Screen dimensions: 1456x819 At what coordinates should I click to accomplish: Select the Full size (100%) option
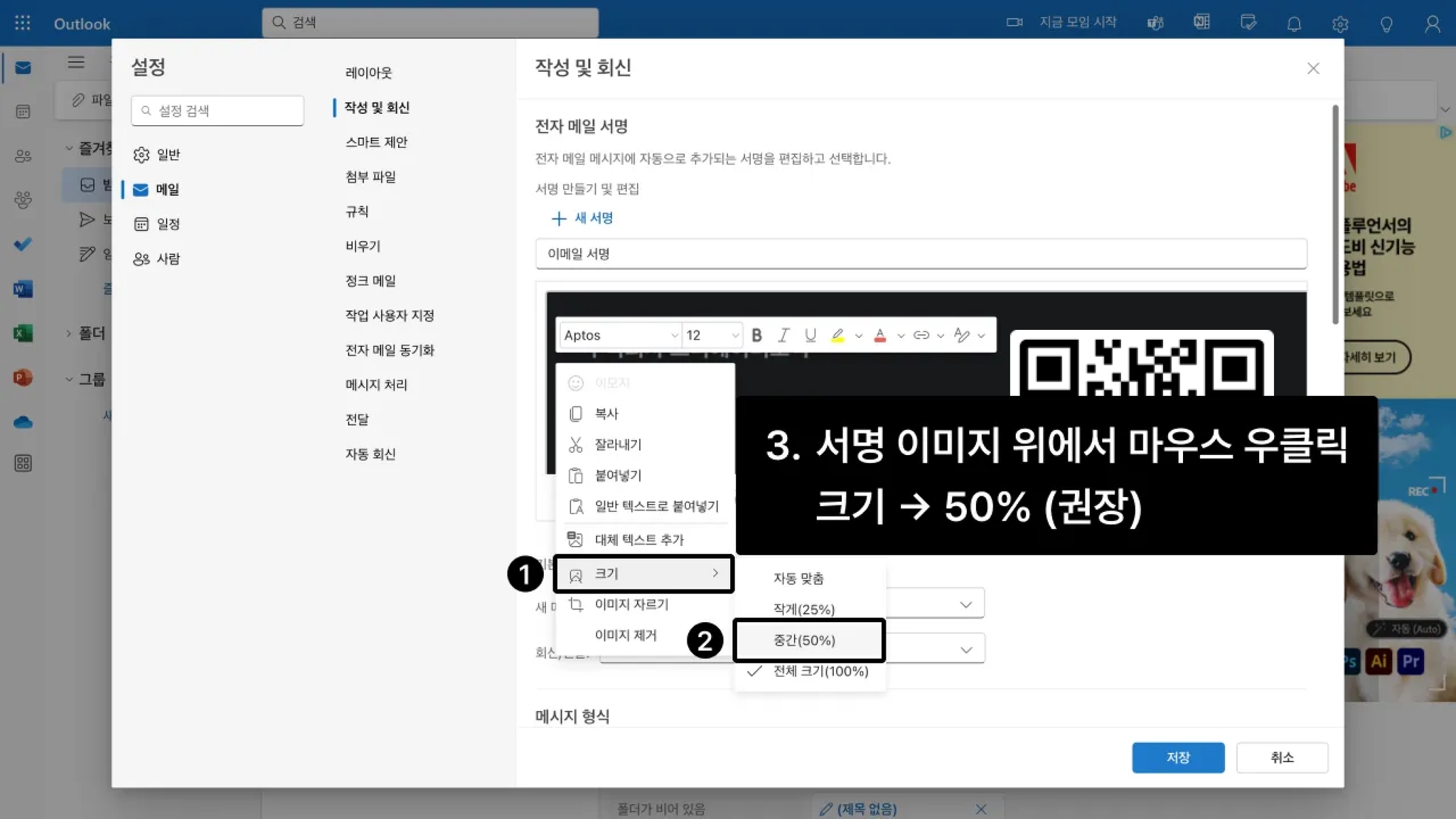coord(820,671)
